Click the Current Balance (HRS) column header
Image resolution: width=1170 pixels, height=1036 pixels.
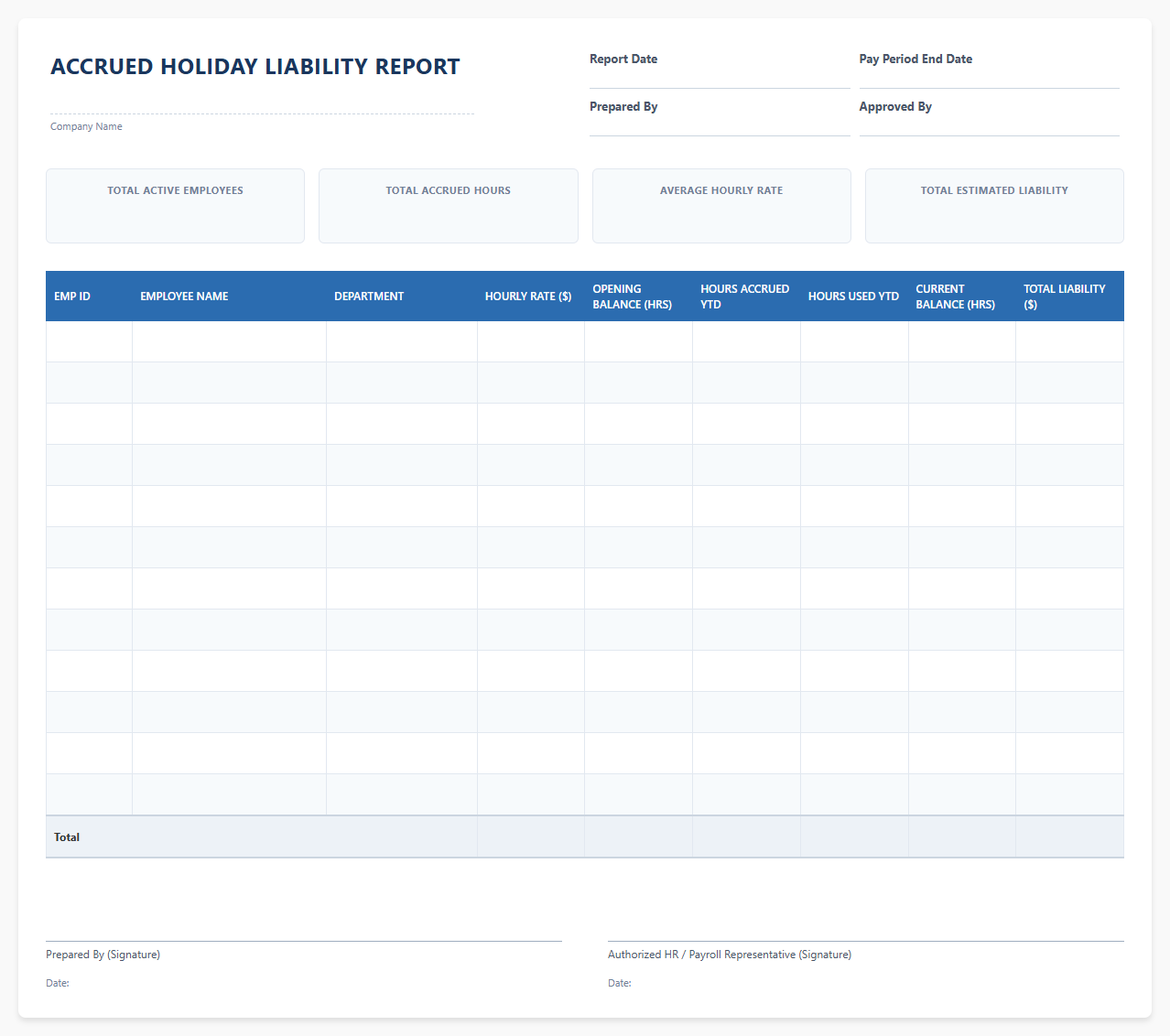(962, 297)
